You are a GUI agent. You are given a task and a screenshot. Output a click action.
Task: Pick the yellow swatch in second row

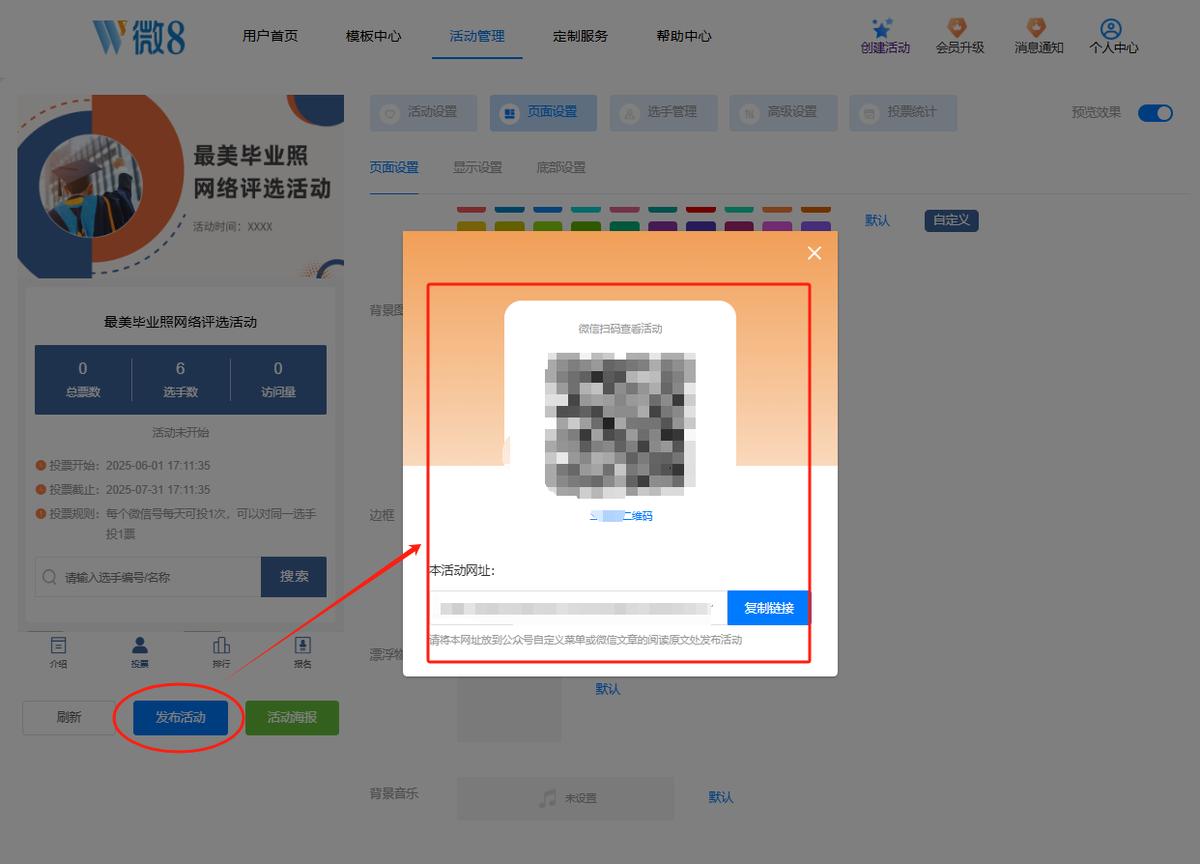click(x=472, y=227)
